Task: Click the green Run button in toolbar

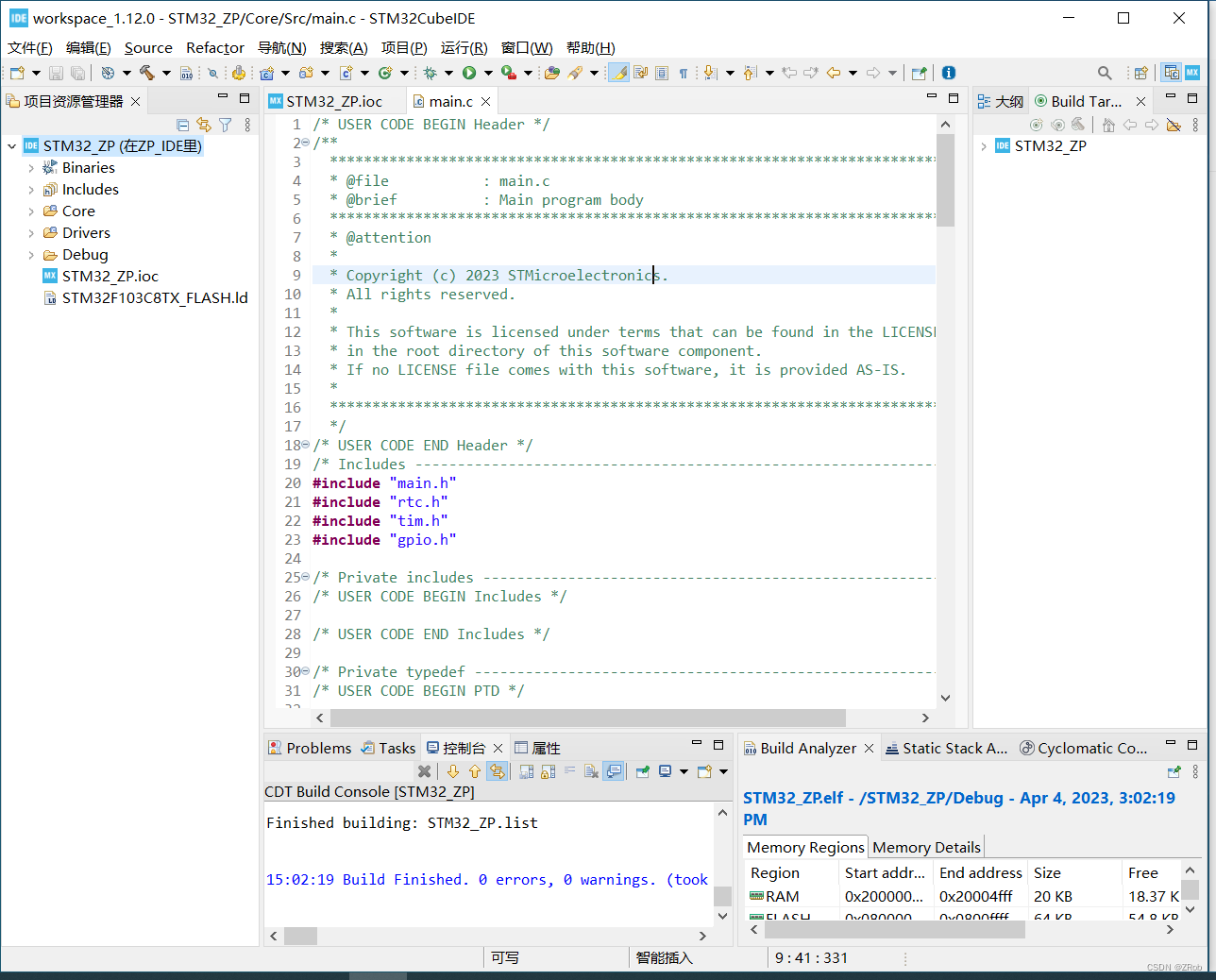Action: pyautogui.click(x=469, y=73)
